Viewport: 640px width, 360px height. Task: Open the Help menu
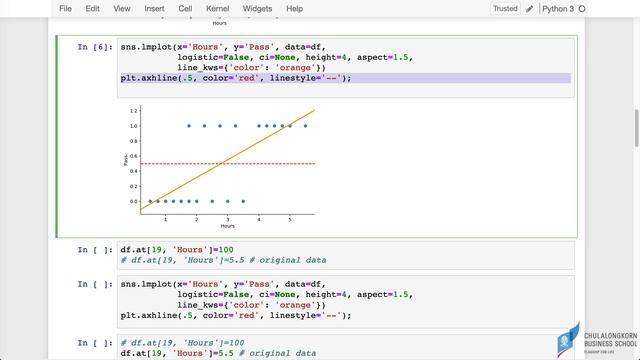point(294,9)
